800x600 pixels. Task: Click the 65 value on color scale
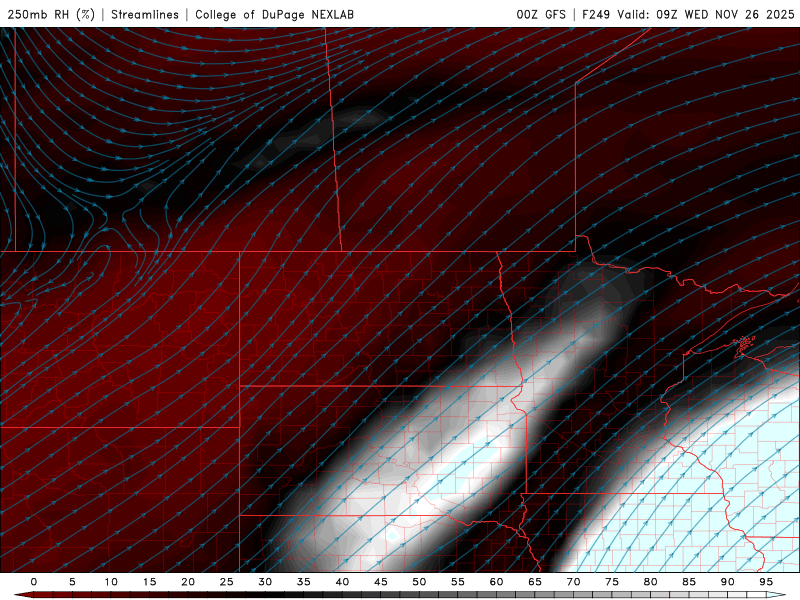coord(535,582)
